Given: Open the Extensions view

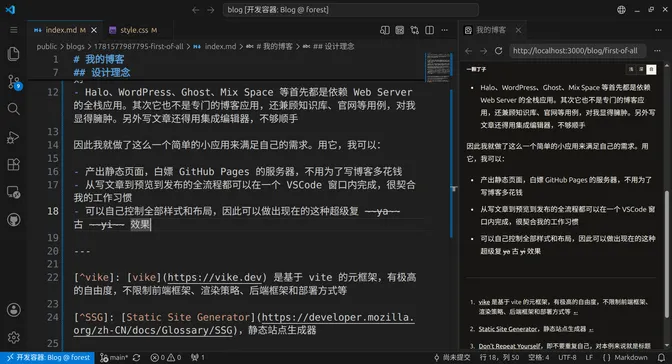Looking at the screenshot, I should point(13,165).
